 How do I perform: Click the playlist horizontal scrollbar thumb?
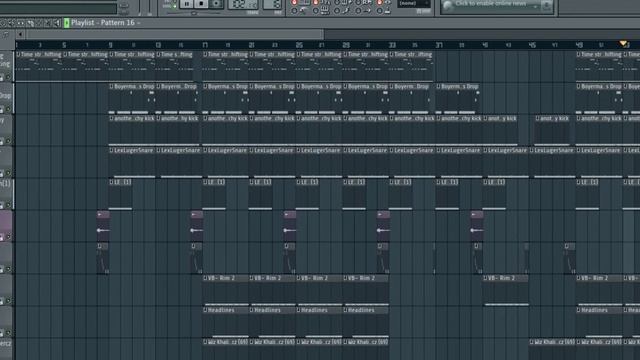[x=175, y=35]
